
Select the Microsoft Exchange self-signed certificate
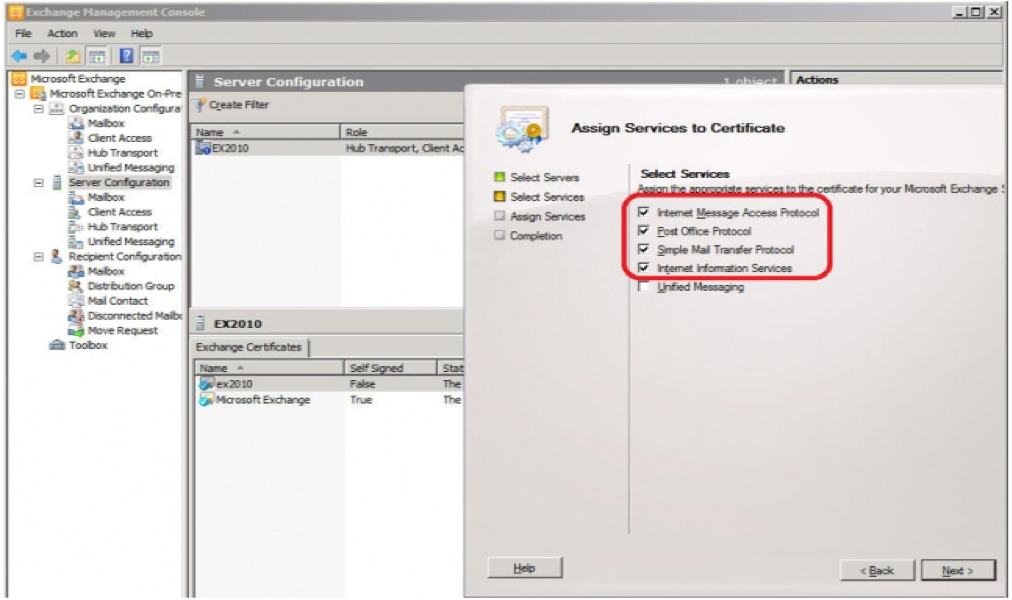point(263,400)
